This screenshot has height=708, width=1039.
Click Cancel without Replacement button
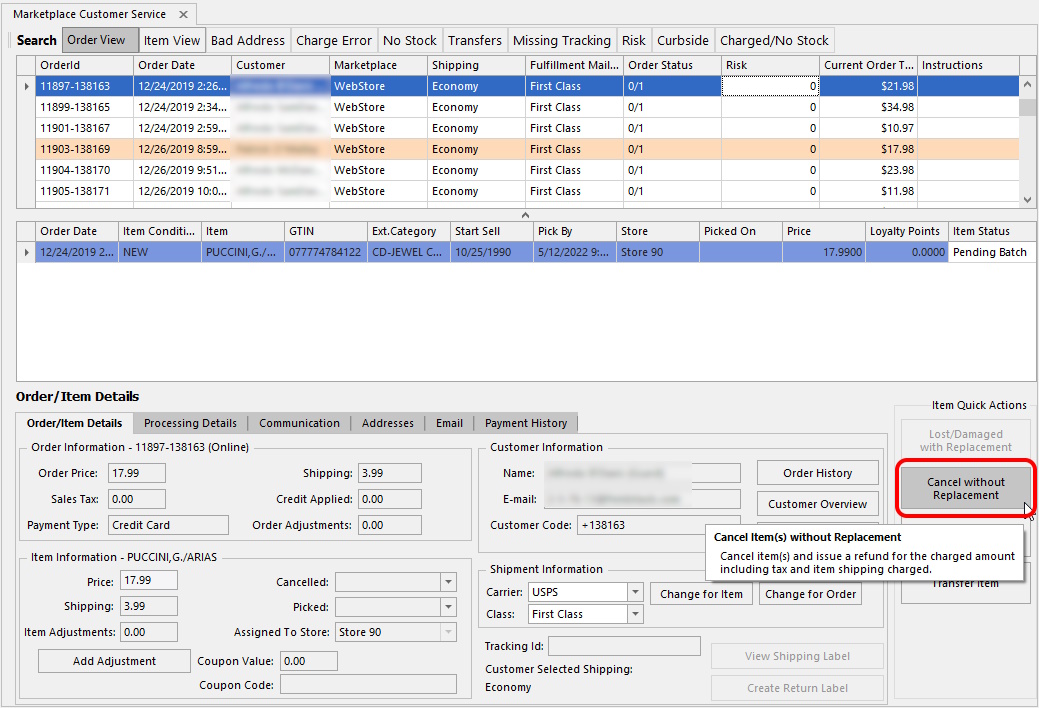pos(965,489)
